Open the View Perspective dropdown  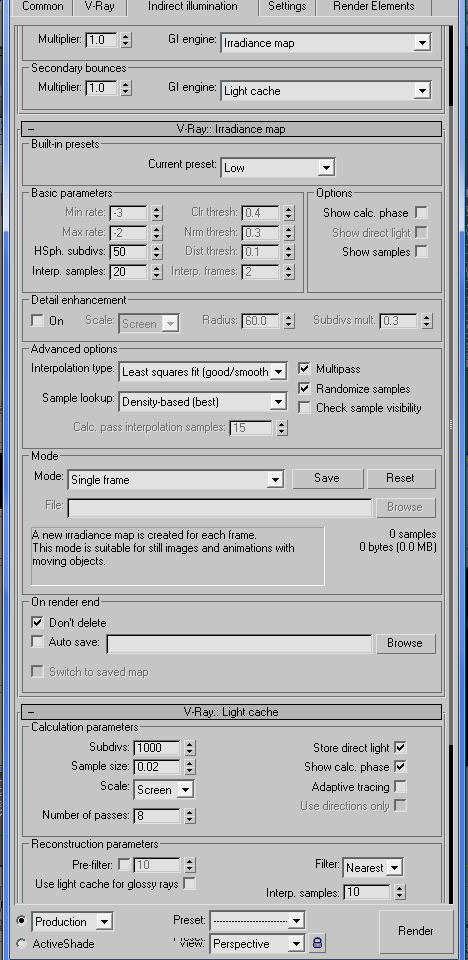tap(257, 943)
